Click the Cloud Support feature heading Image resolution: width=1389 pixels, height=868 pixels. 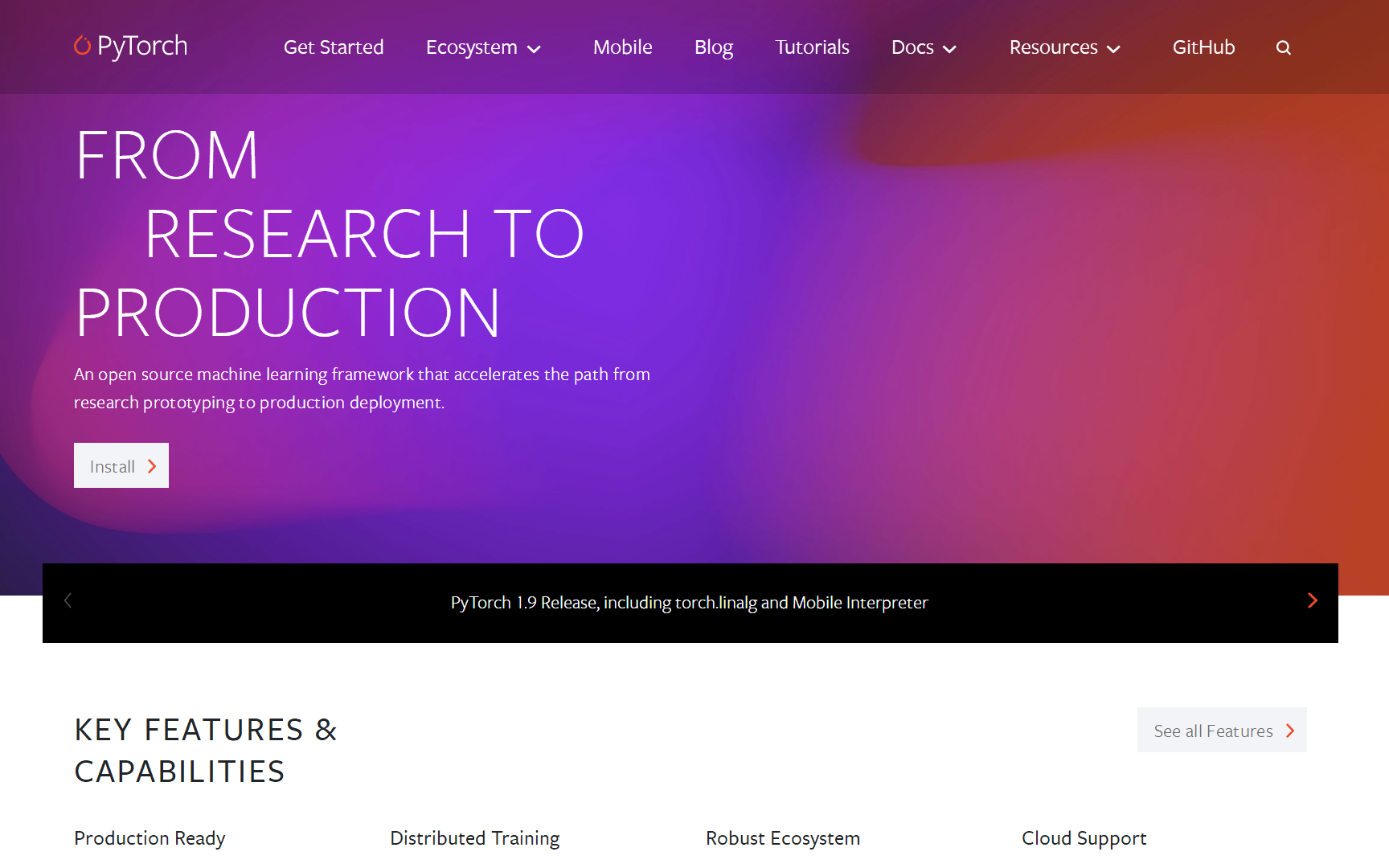(x=1084, y=838)
